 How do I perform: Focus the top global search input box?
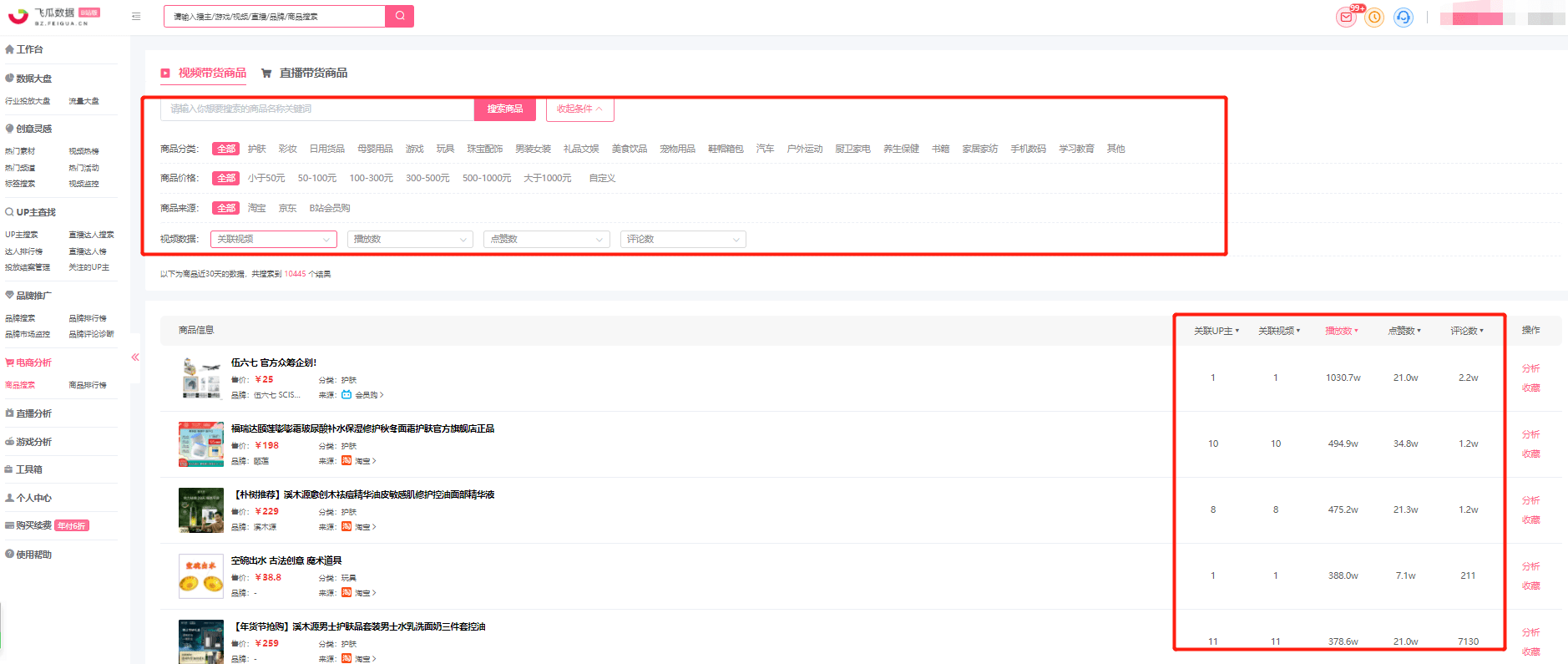point(275,16)
